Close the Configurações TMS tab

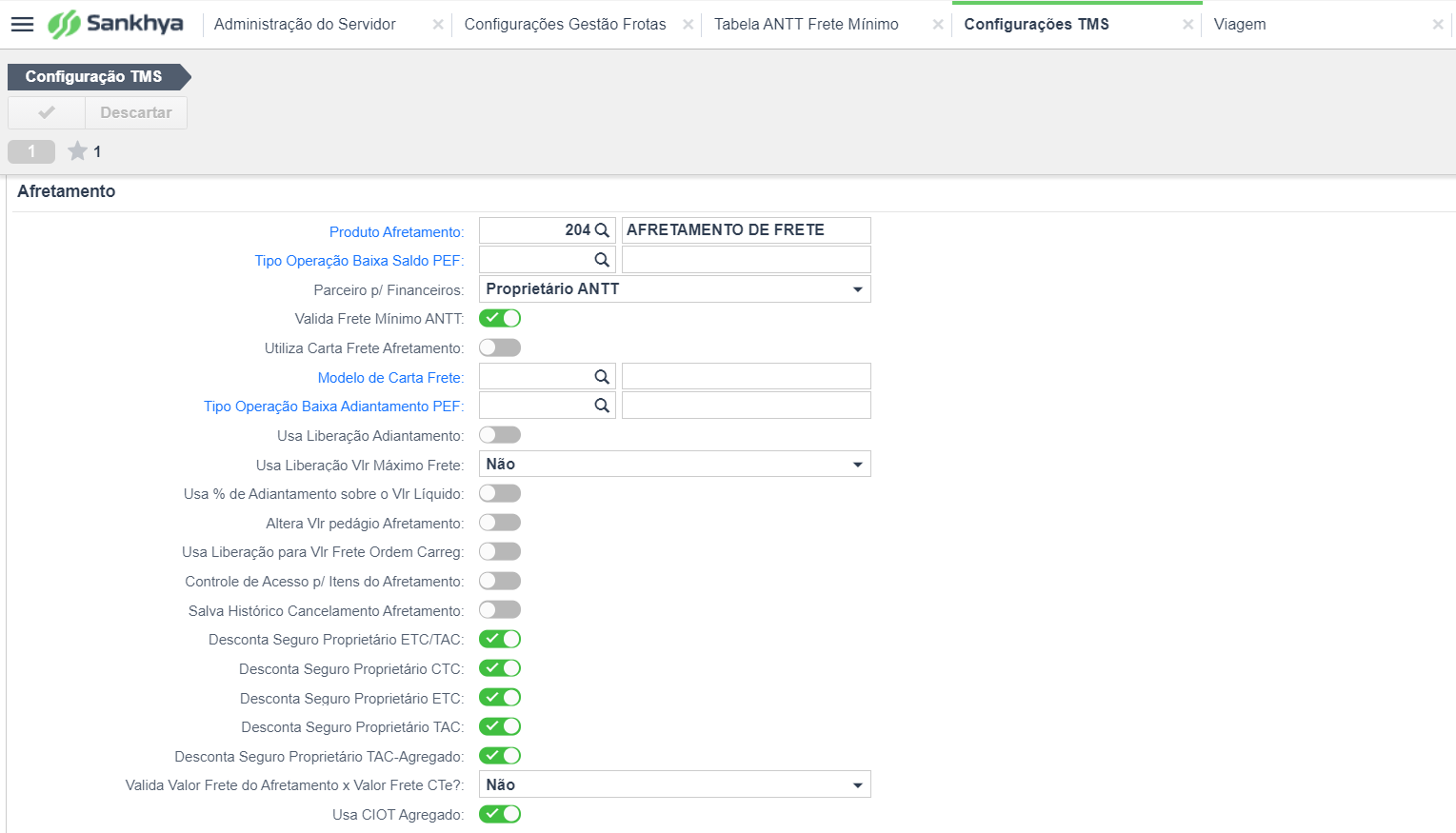coord(1188,25)
